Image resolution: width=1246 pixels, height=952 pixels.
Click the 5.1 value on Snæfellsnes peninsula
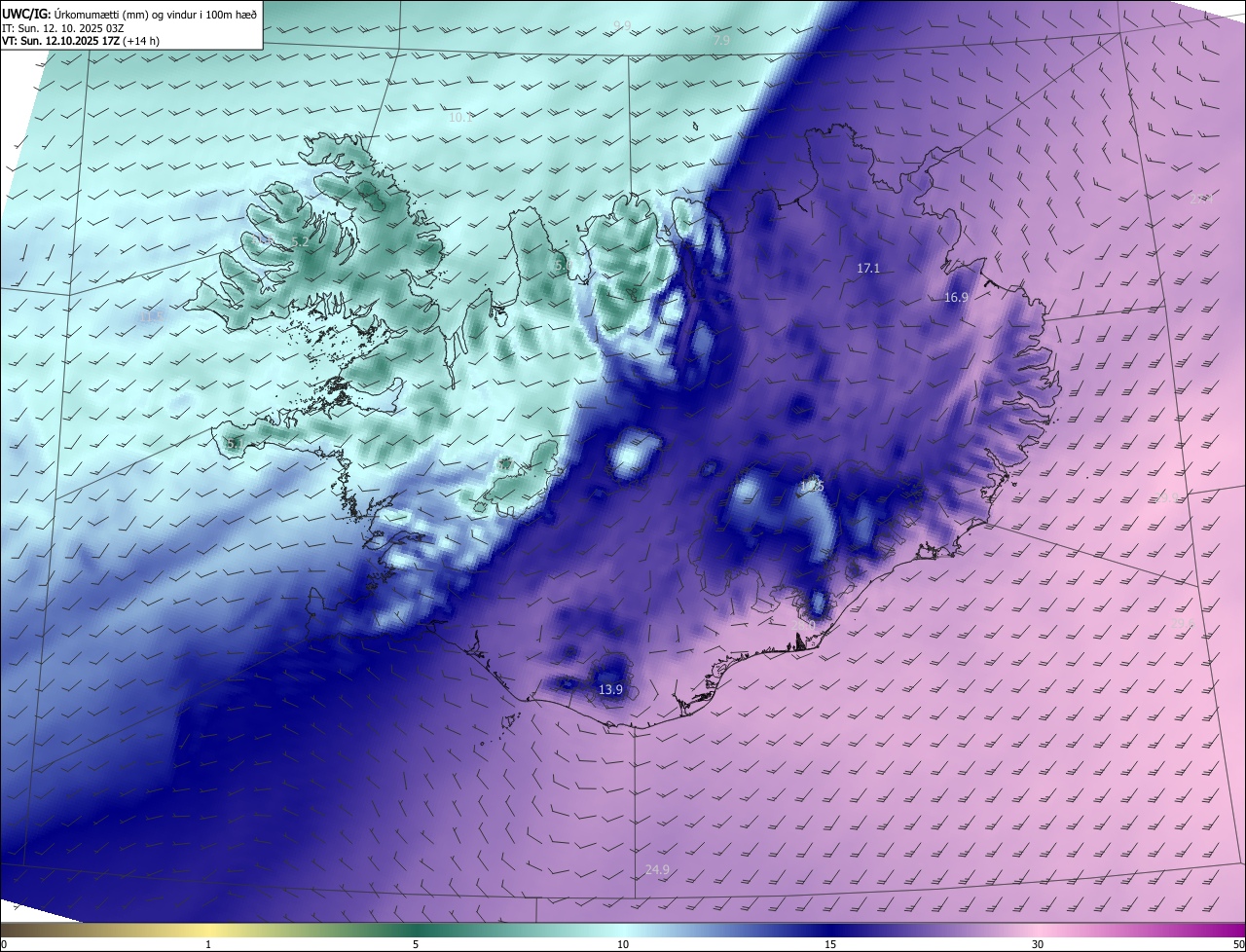(234, 444)
